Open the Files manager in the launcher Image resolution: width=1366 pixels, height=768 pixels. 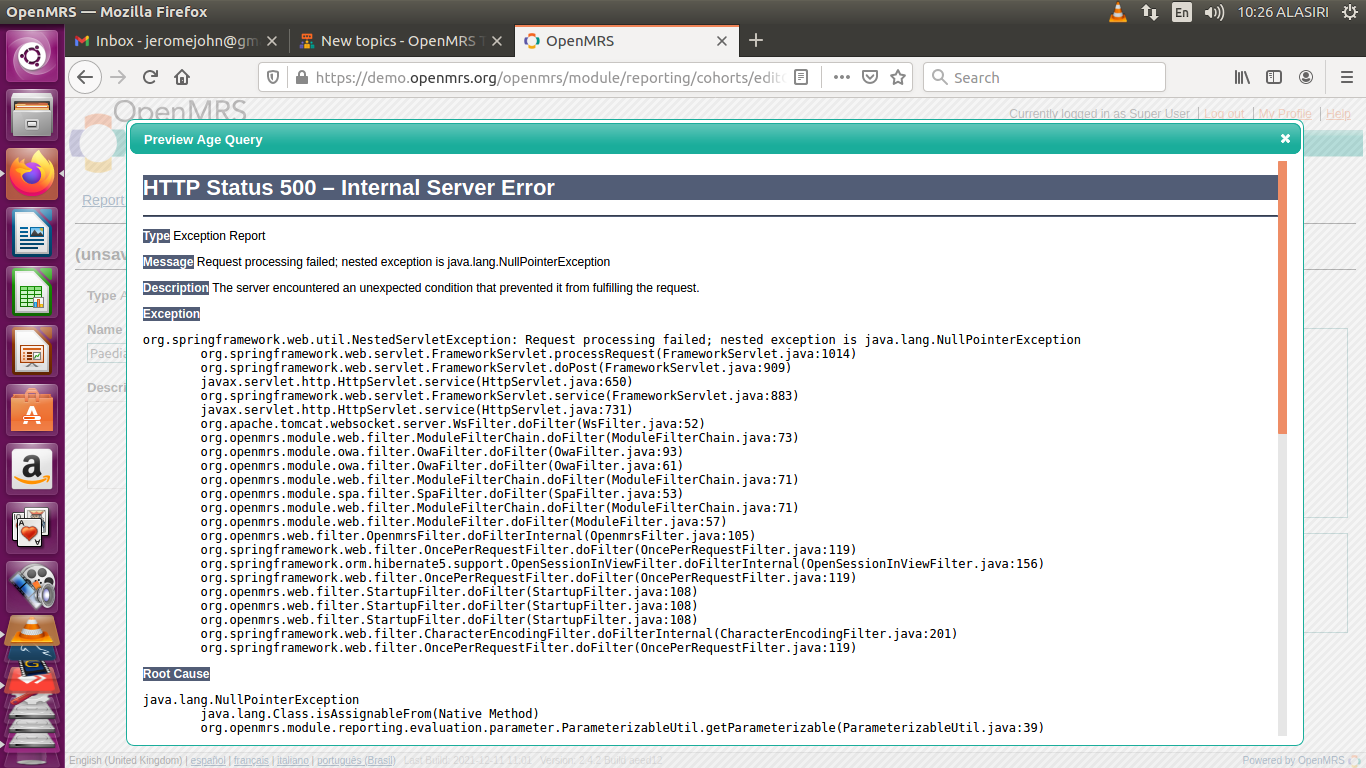pyautogui.click(x=32, y=115)
